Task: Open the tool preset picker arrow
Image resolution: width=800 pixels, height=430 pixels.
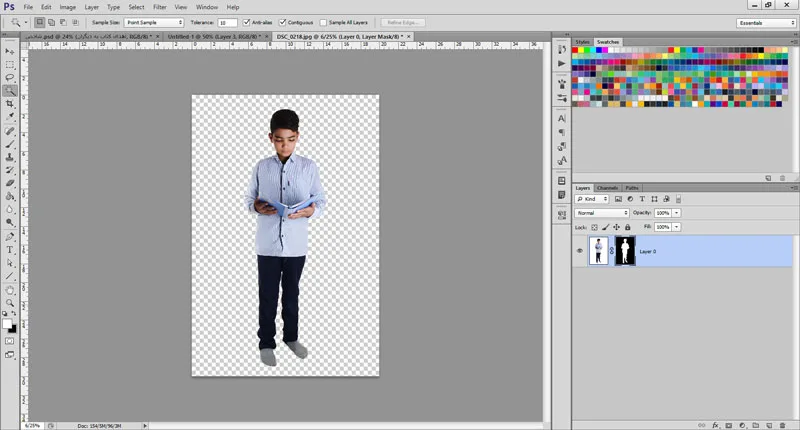Action: tap(26, 22)
